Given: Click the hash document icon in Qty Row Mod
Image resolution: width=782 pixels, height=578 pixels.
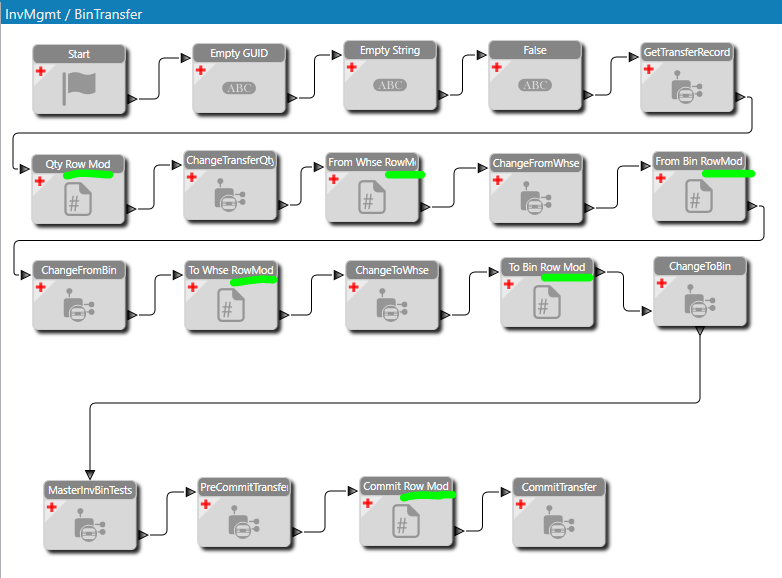Looking at the screenshot, I should [x=78, y=199].
